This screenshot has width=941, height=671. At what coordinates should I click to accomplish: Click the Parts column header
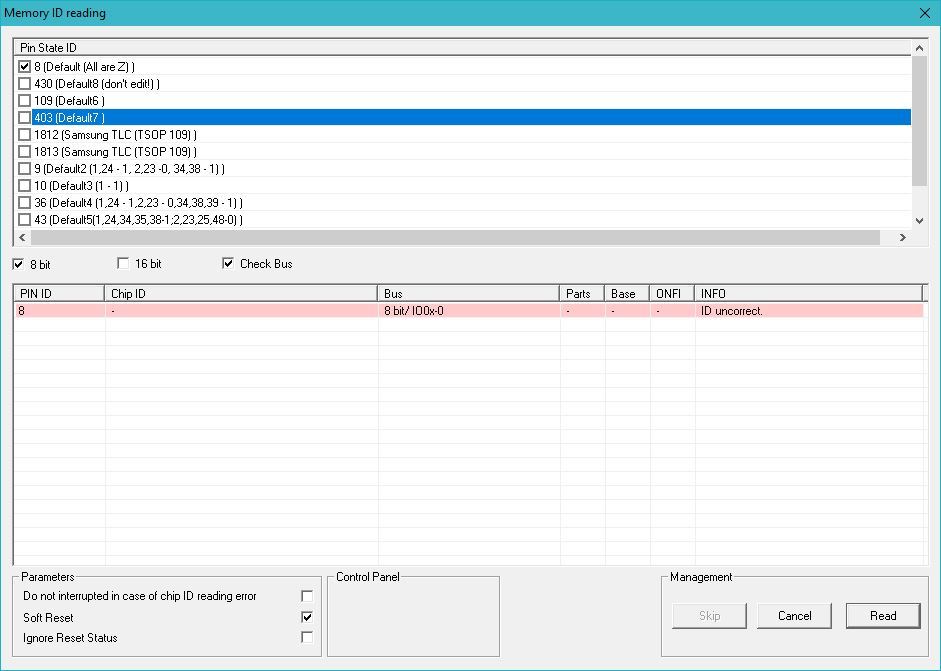click(582, 293)
